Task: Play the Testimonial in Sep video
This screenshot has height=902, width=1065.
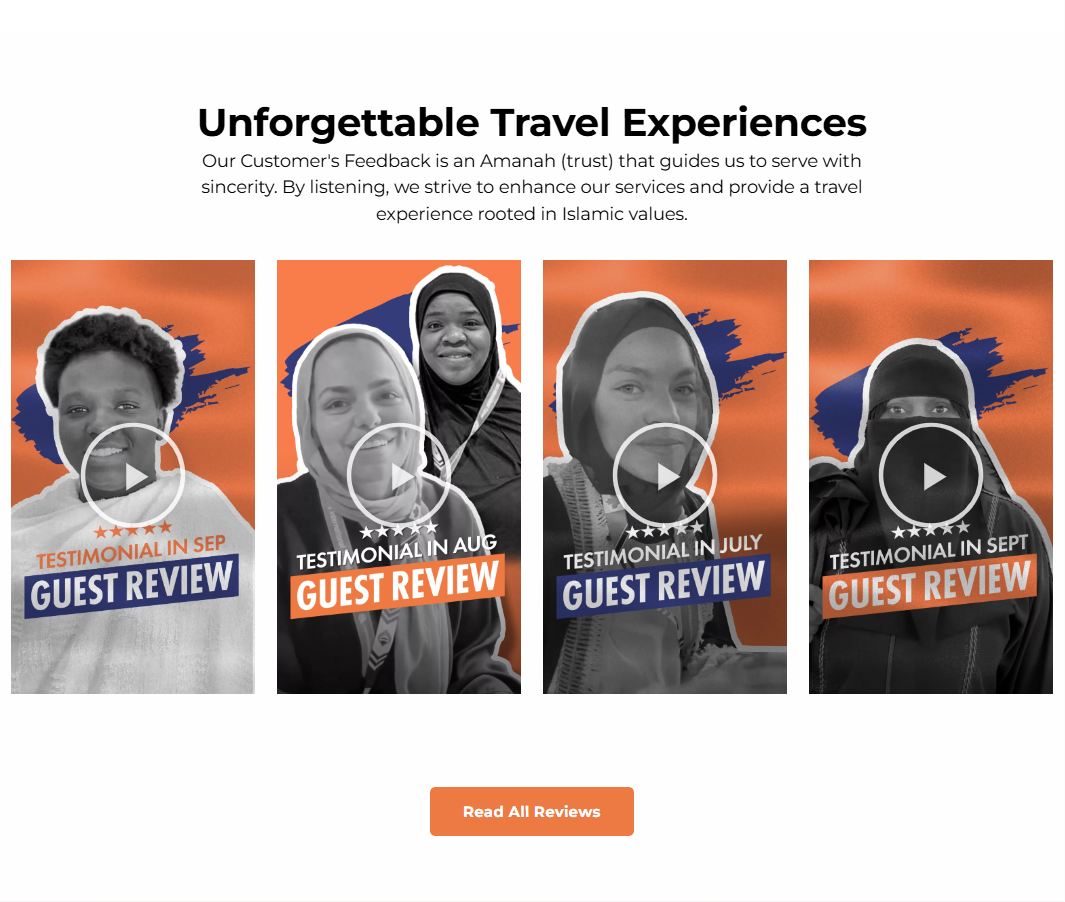Action: click(x=133, y=476)
